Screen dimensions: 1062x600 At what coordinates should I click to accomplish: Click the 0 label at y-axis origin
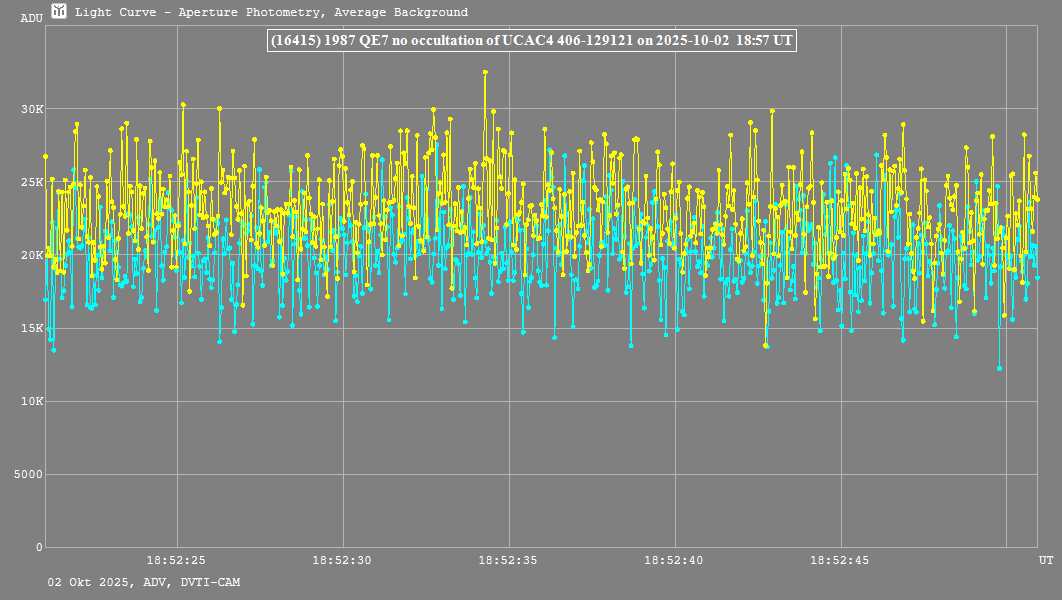pyautogui.click(x=40, y=547)
